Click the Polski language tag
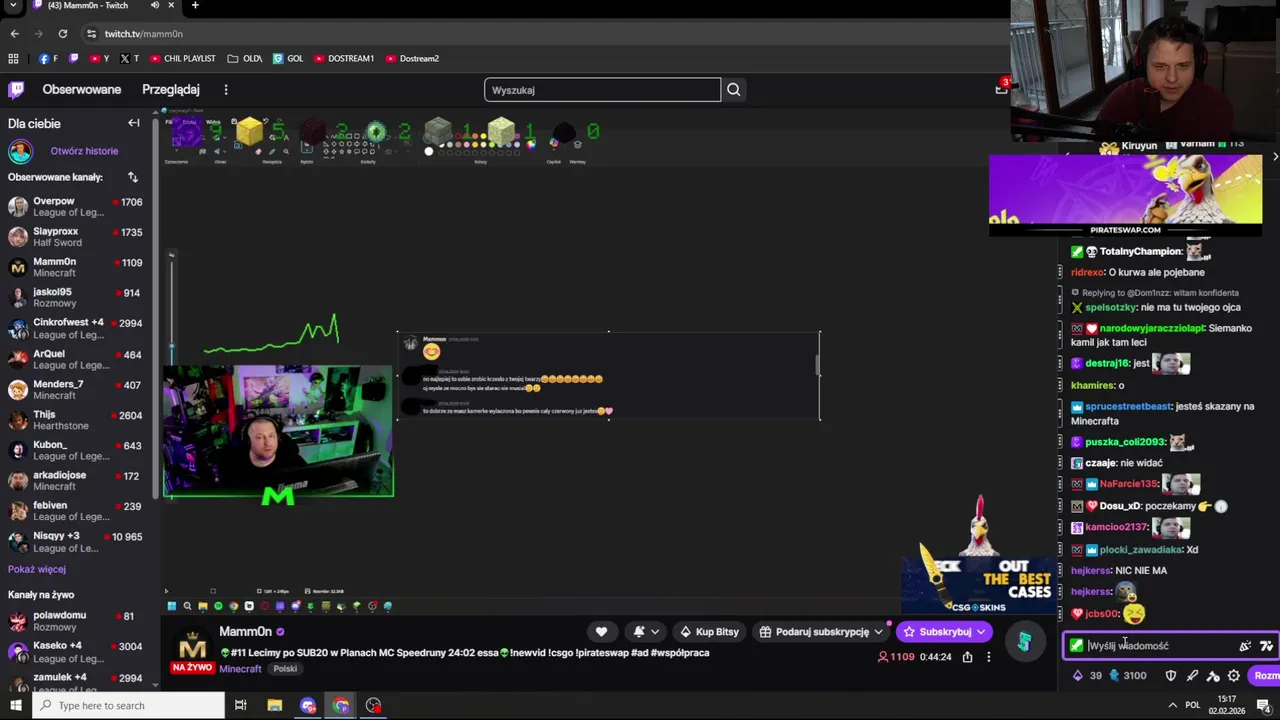This screenshot has height=720, width=1280. 285,669
